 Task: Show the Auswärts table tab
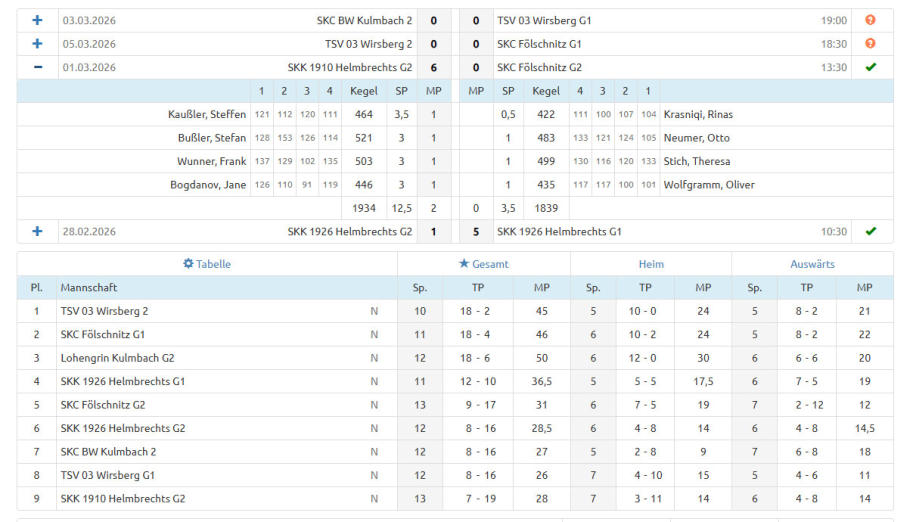(812, 264)
